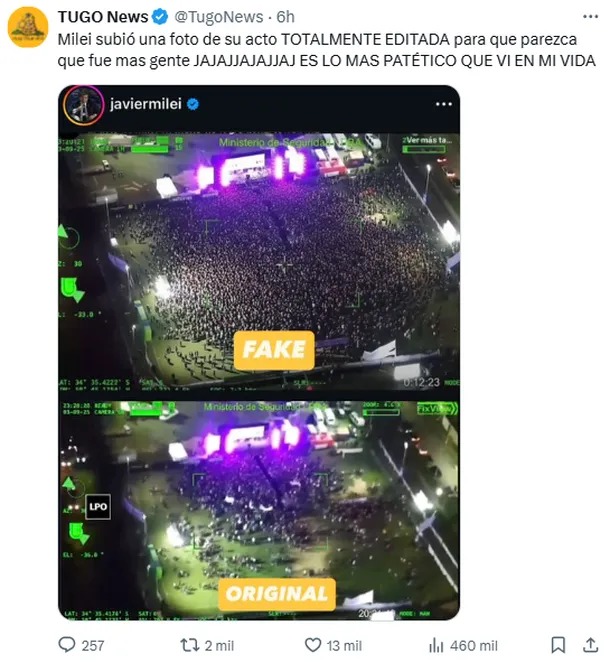This screenshot has width=610, height=663.
Task: Click the LPO logo badge on lower image
Action: point(98,507)
